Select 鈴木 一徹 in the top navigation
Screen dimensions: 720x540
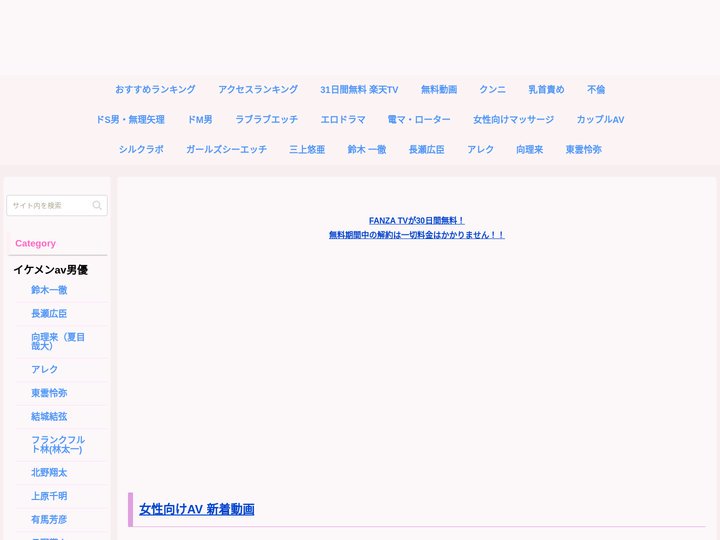click(367, 149)
